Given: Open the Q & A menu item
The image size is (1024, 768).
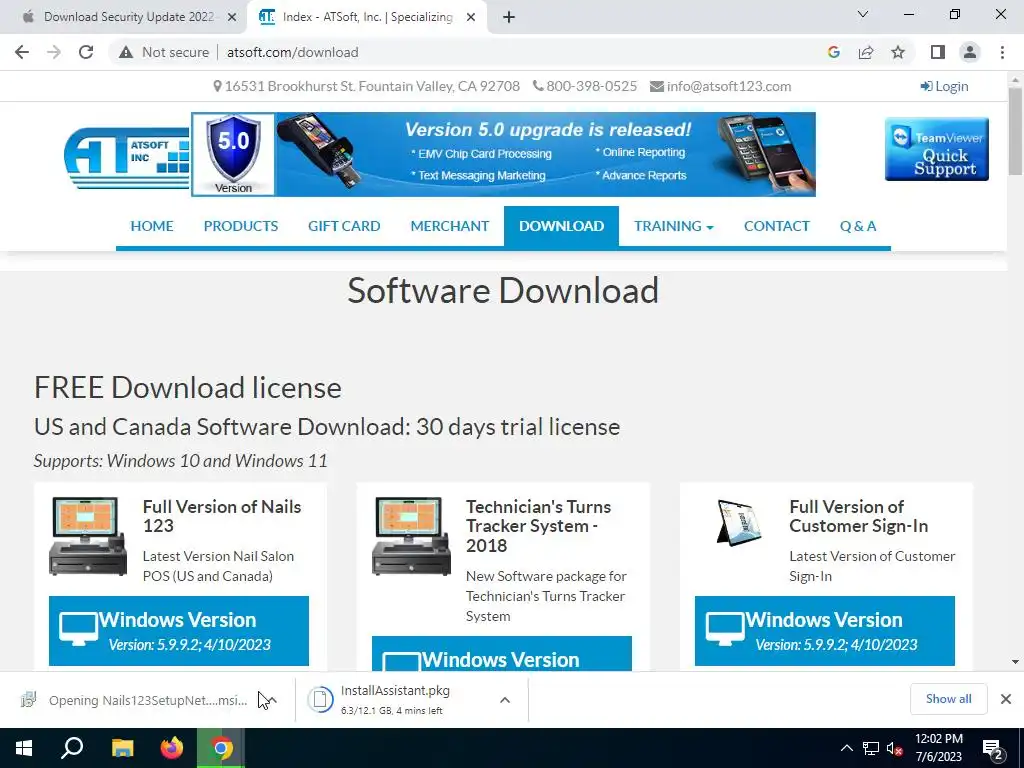Looking at the screenshot, I should [857, 226].
